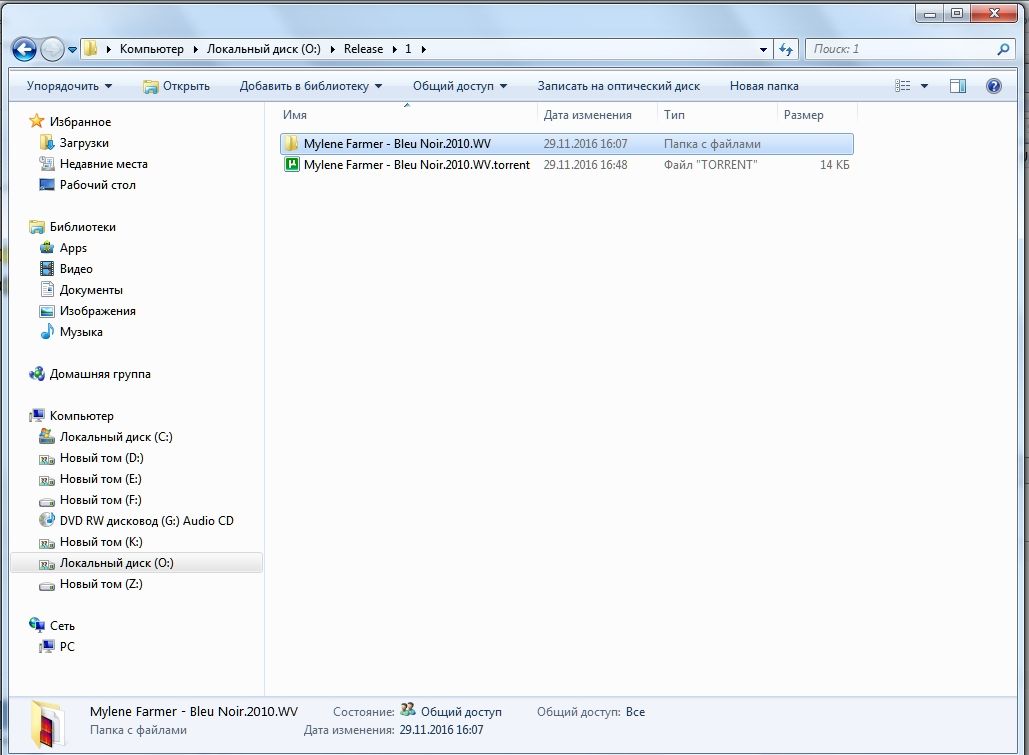Click the yellow folder icon in file list
Screen dimensions: 1029x755
291,143
